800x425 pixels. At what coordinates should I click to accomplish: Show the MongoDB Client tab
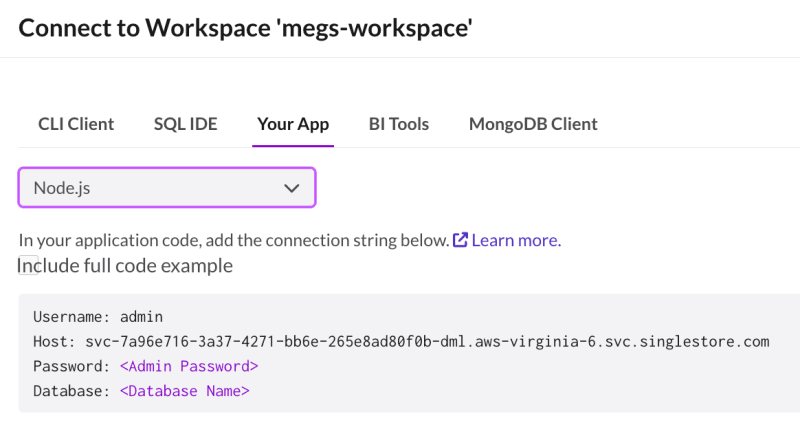533,124
